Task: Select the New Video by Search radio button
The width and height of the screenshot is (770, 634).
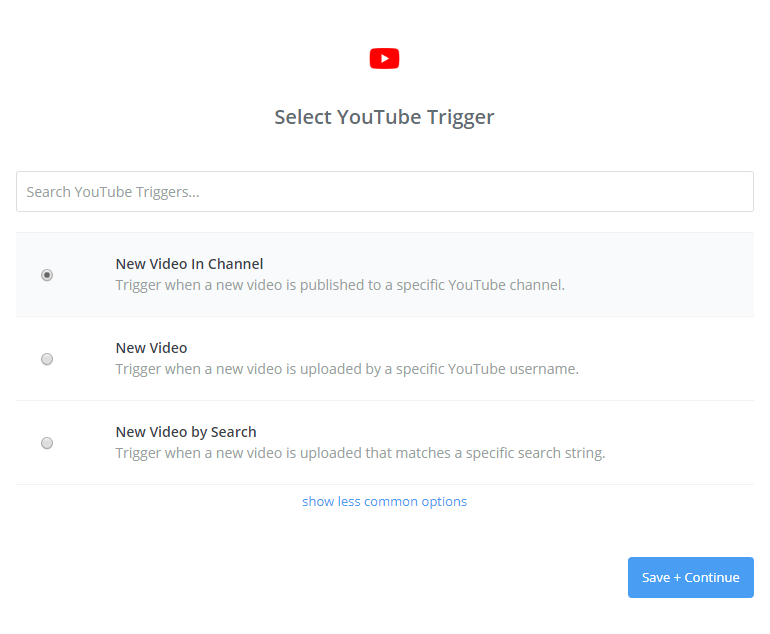Action: 47,443
